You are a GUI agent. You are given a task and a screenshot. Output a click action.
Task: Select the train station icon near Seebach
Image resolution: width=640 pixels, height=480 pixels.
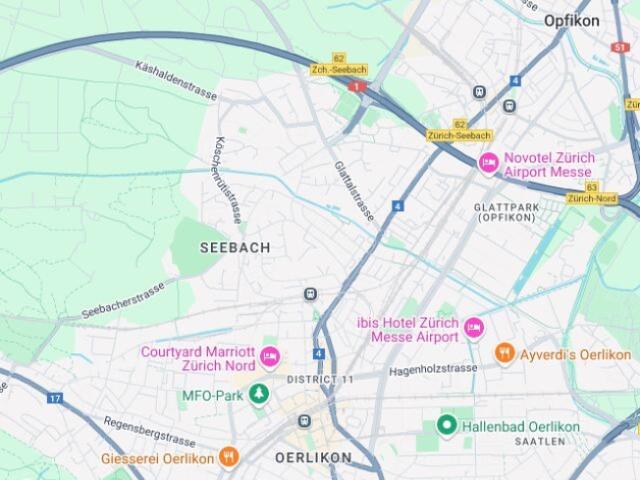point(311,294)
